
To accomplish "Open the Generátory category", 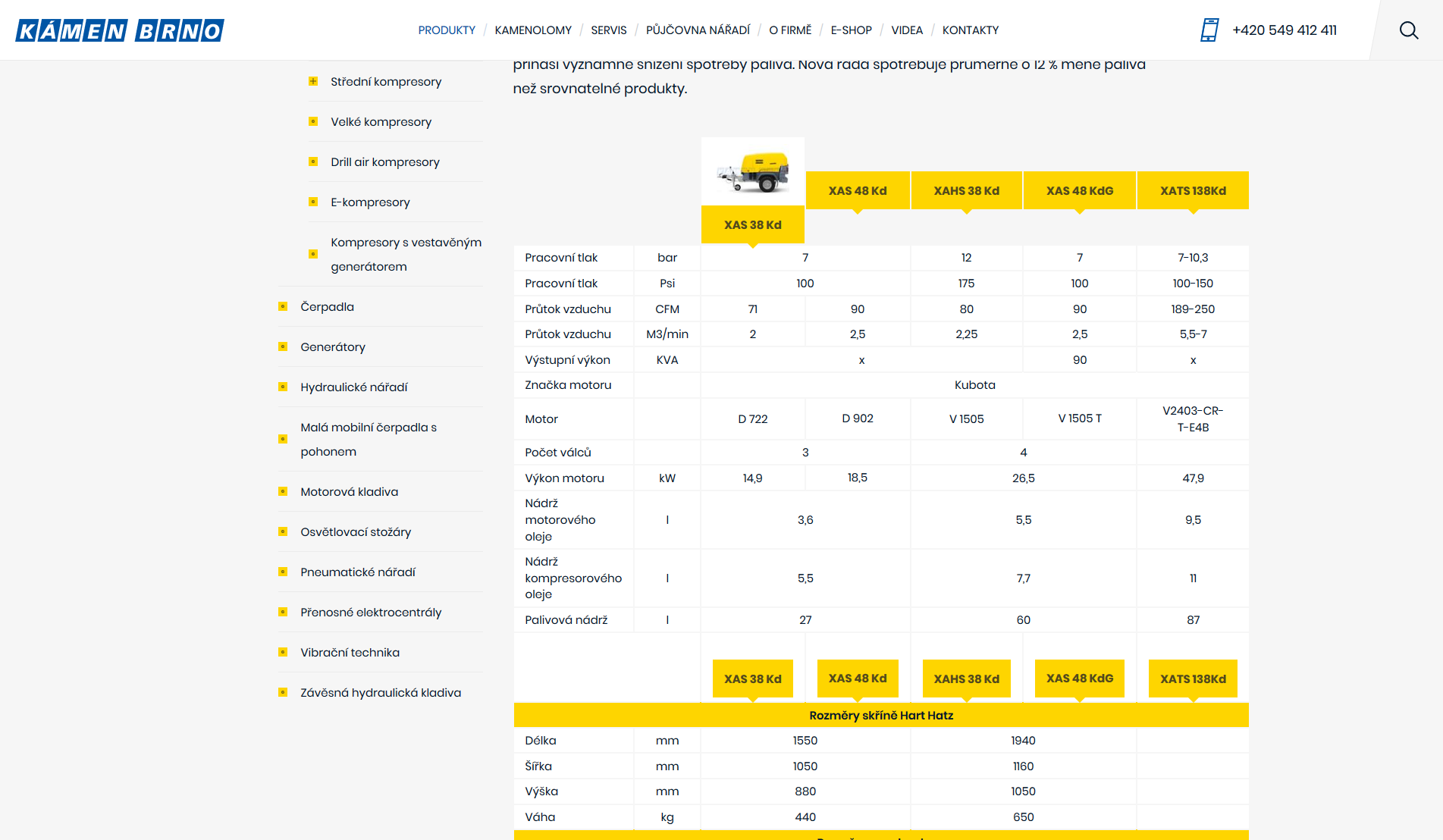I will point(333,346).
